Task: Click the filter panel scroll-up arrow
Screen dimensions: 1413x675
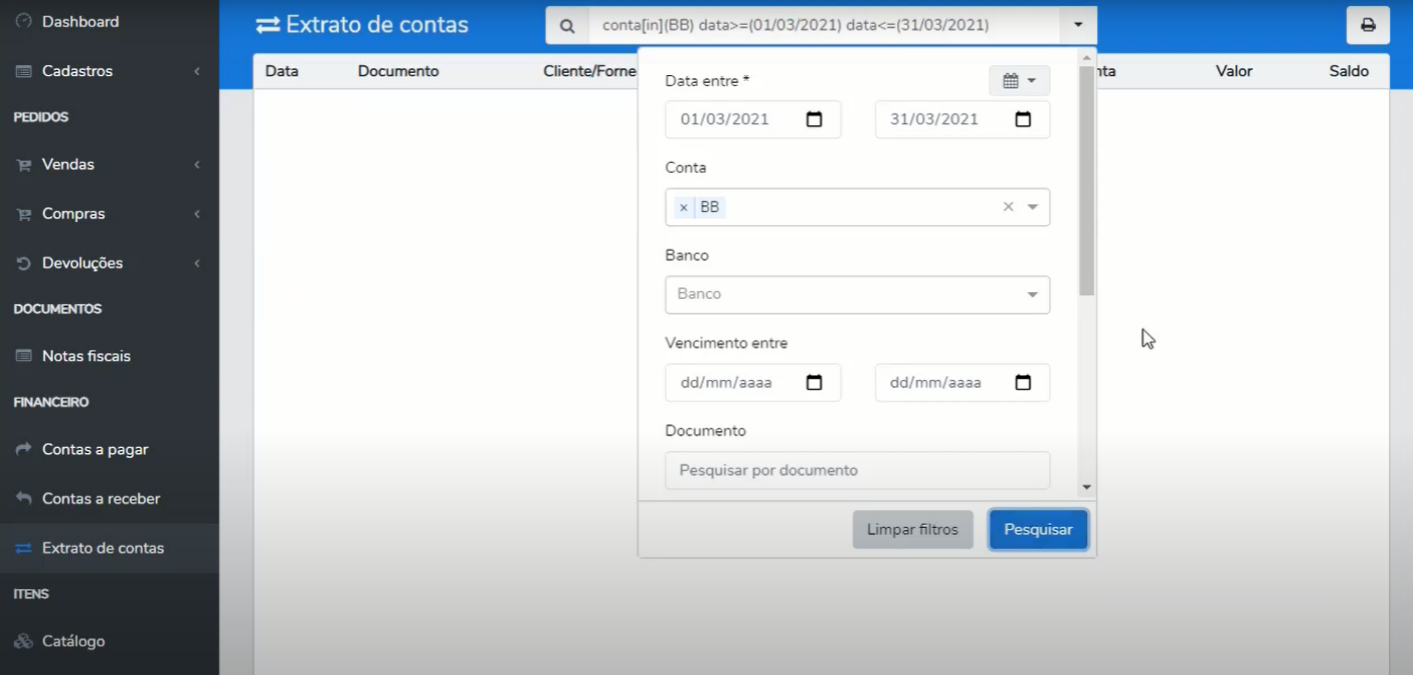Action: point(1087,56)
